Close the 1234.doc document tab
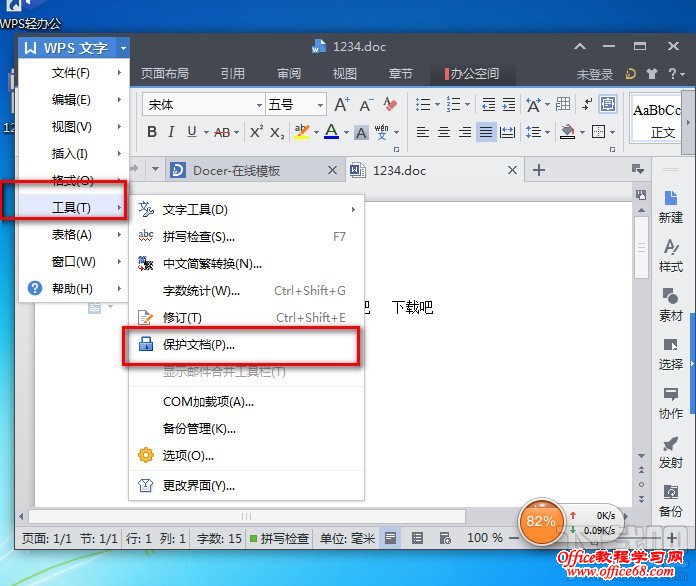Image resolution: width=696 pixels, height=586 pixels. point(512,170)
